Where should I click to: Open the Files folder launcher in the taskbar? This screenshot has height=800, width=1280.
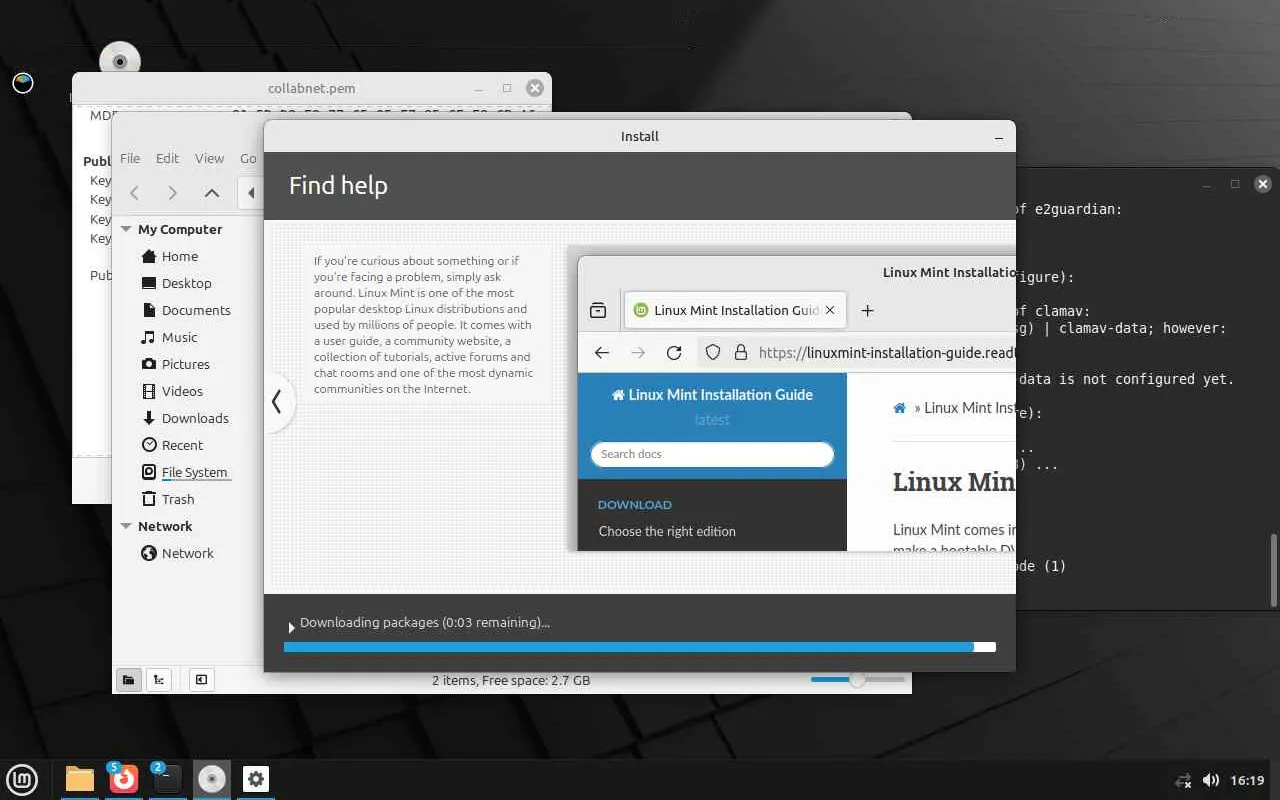coord(79,779)
